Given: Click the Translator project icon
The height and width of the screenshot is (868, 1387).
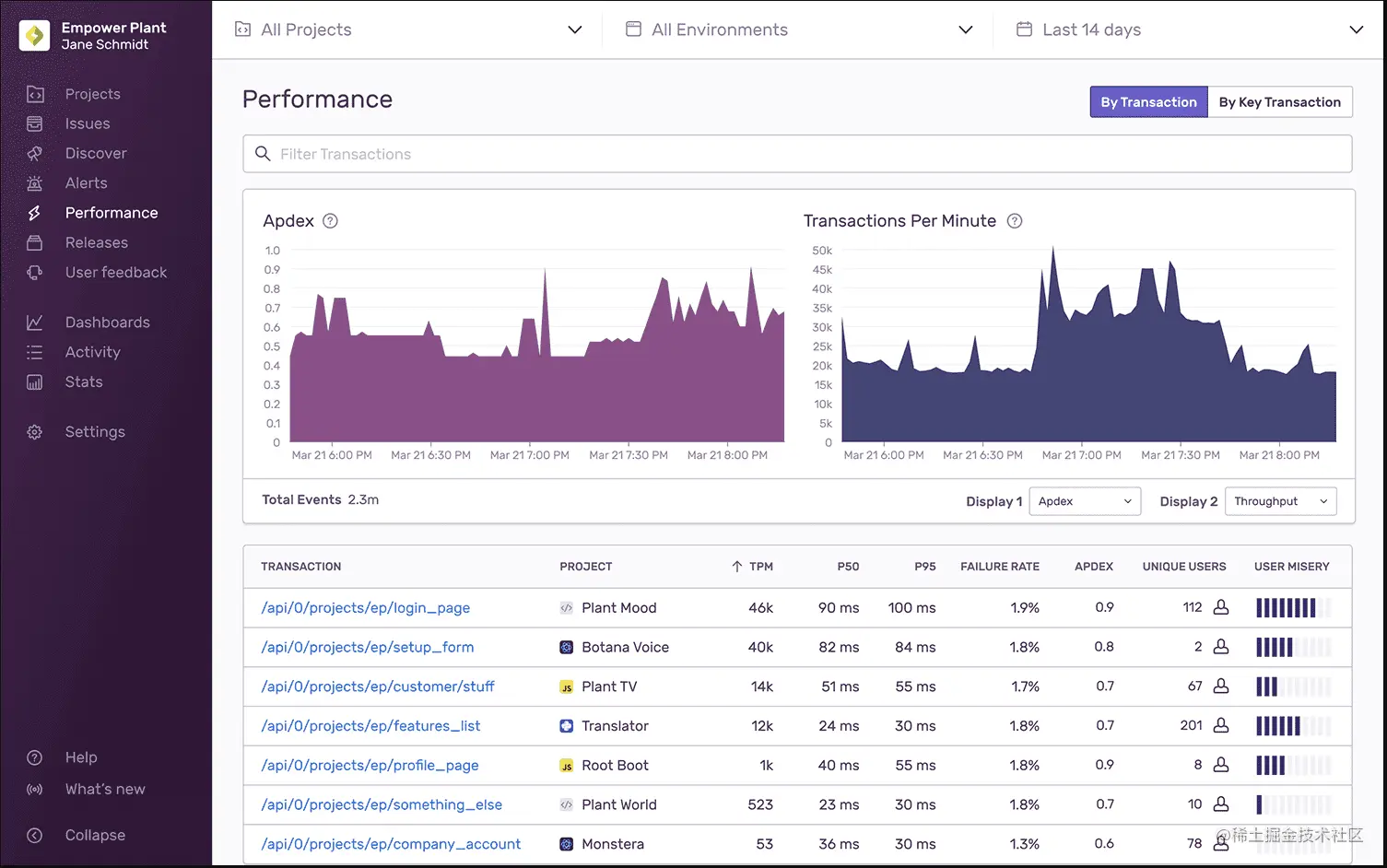Looking at the screenshot, I should coord(567,726).
